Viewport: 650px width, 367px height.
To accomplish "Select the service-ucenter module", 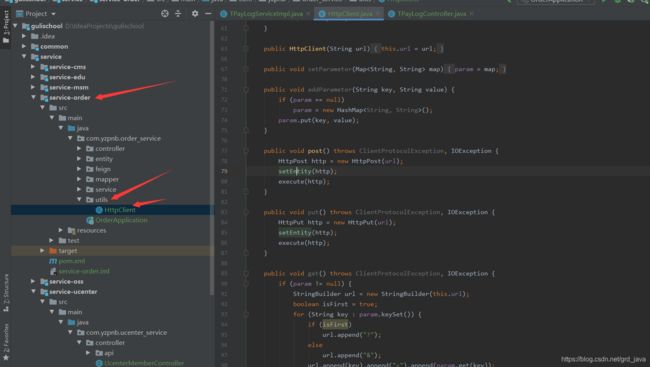I will (x=73, y=292).
